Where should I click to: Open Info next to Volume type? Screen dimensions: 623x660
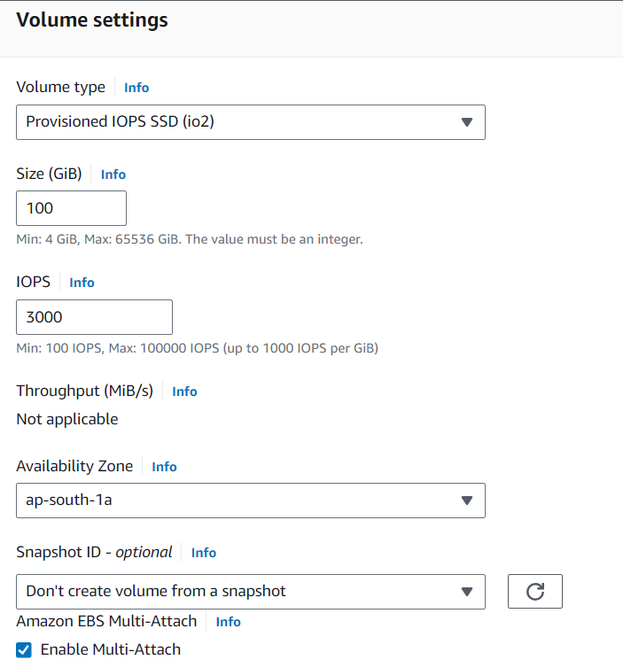(x=137, y=88)
